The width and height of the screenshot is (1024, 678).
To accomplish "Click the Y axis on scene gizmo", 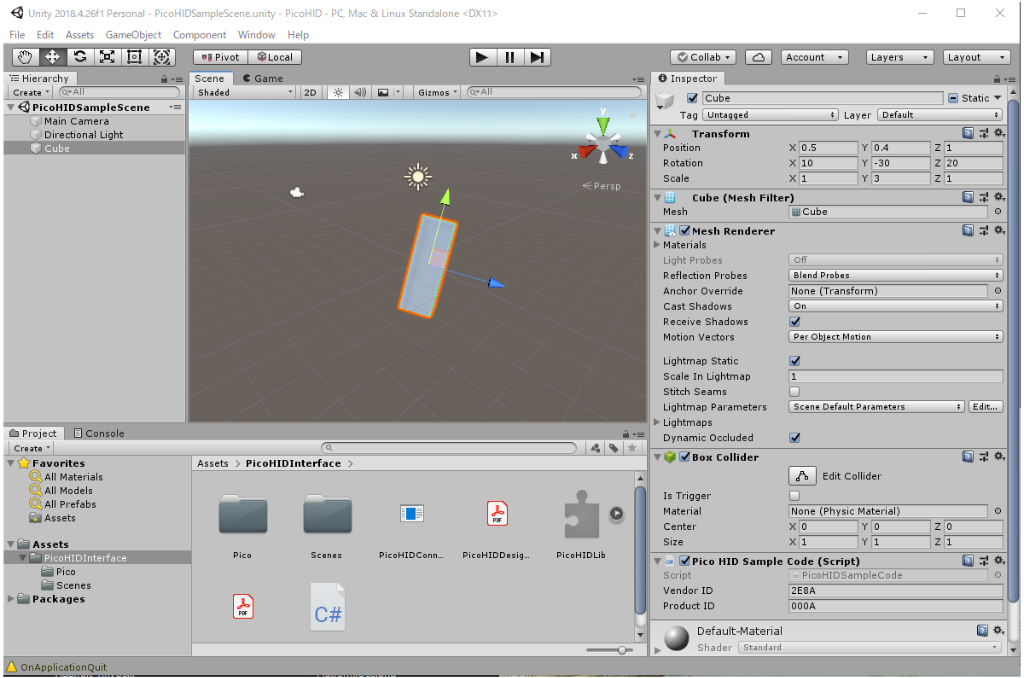I will (603, 123).
